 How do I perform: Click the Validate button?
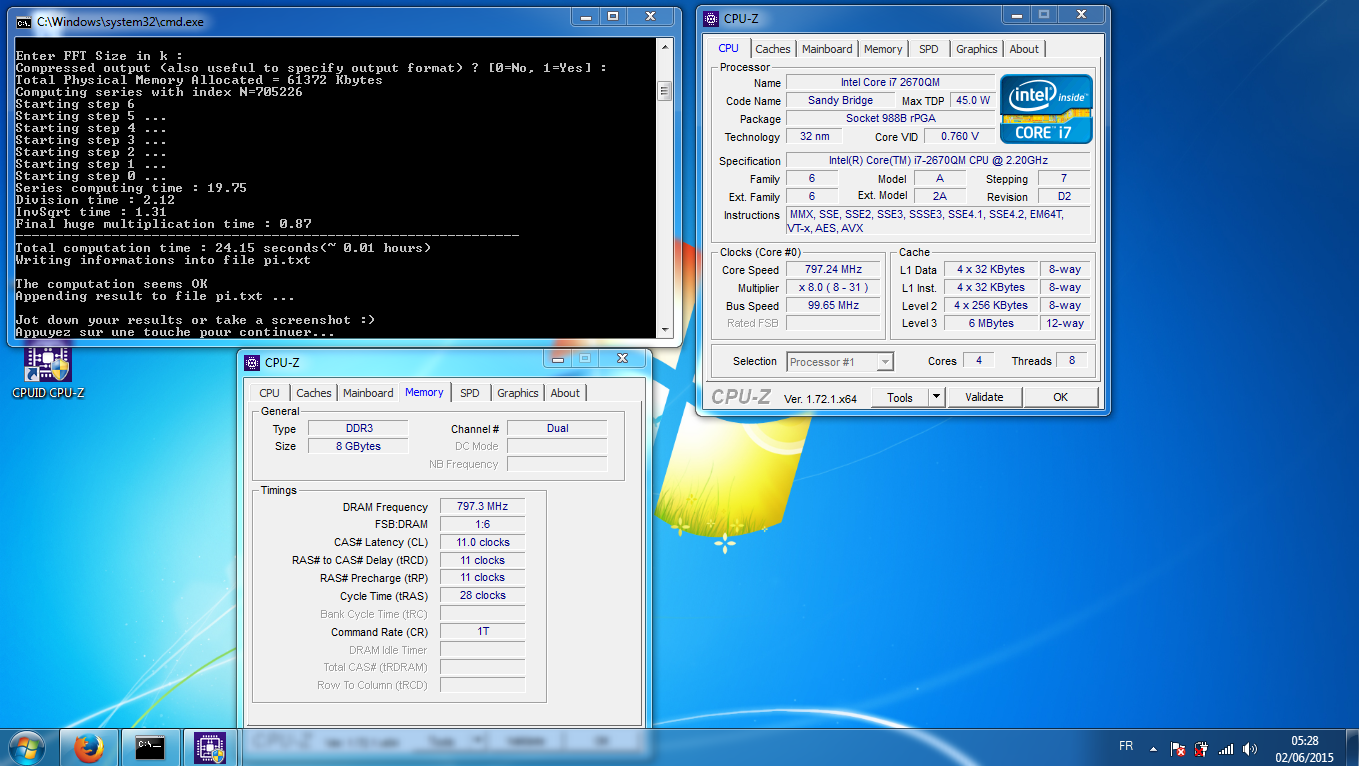[984, 397]
